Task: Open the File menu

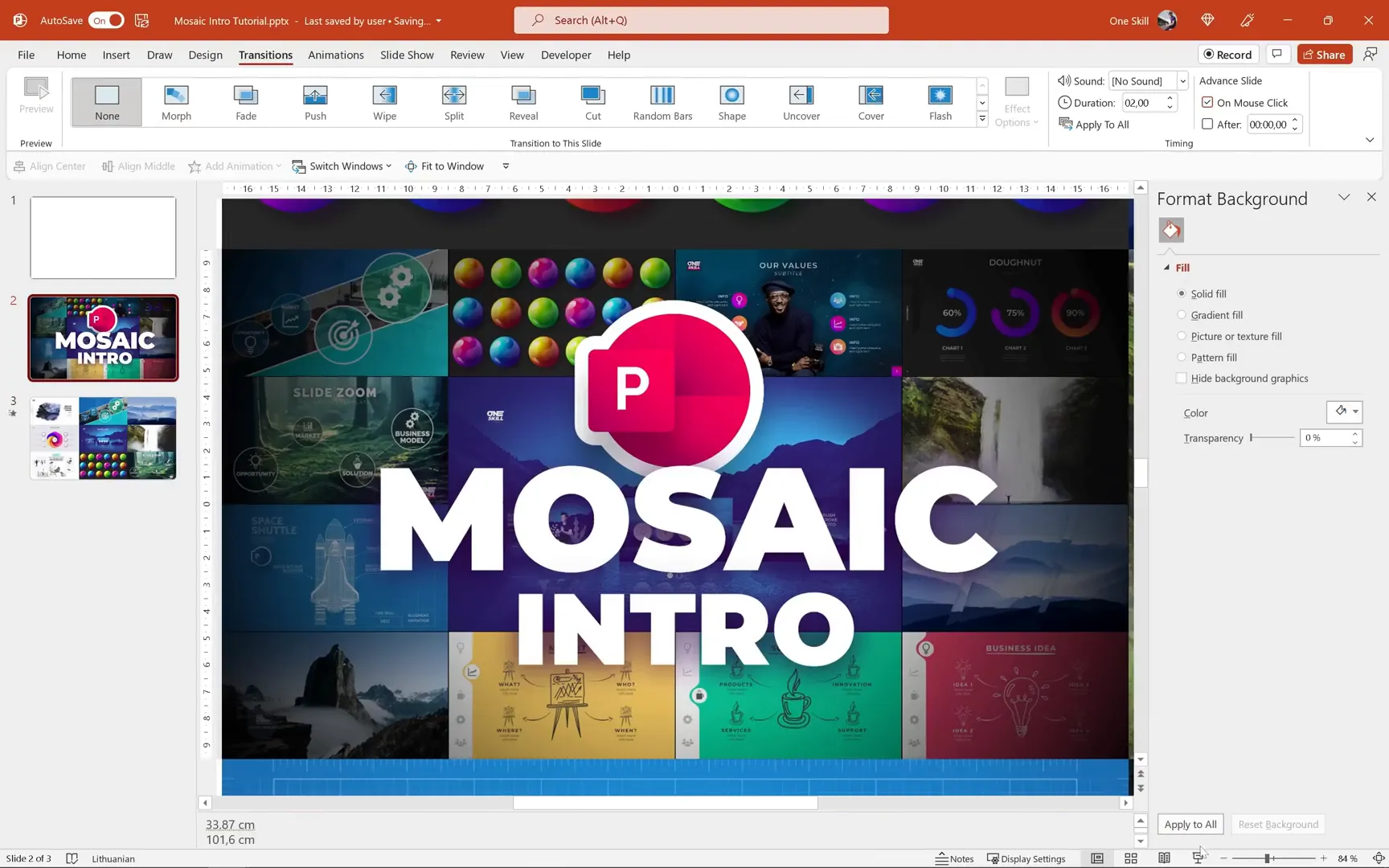Action: [x=26, y=55]
